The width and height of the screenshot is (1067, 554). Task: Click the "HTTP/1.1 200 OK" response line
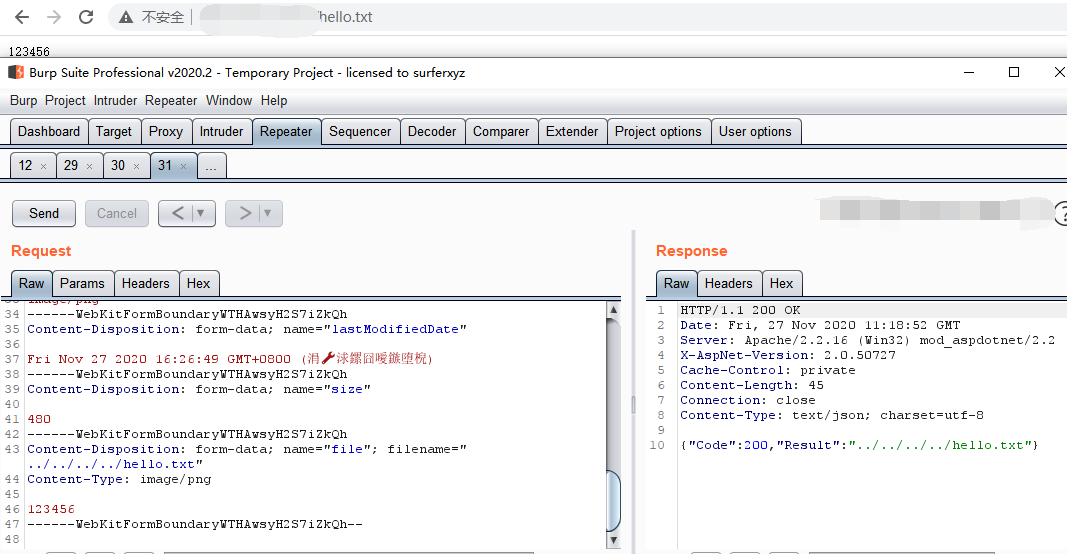coord(740,310)
